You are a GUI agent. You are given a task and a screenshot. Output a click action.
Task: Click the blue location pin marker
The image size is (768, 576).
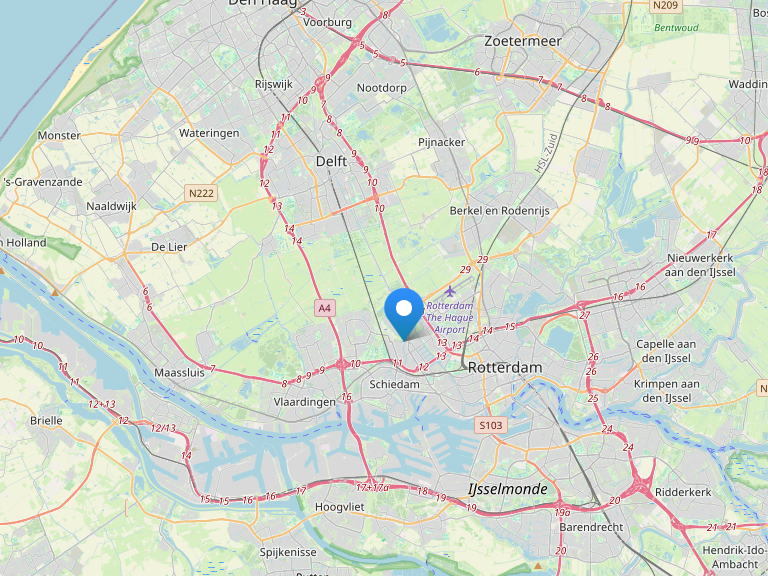[404, 314]
